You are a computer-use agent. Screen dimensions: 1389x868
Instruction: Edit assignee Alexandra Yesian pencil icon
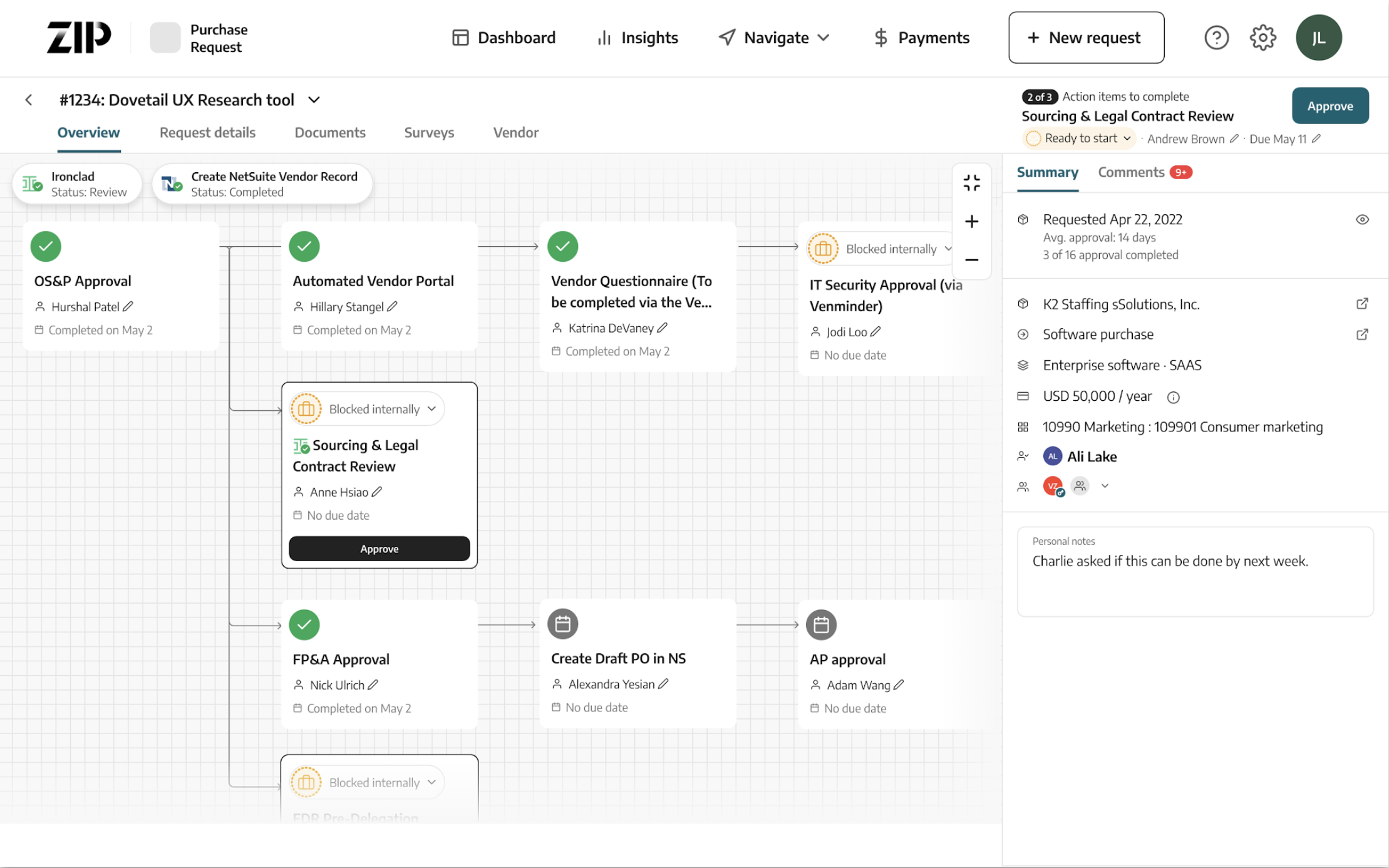(x=664, y=684)
